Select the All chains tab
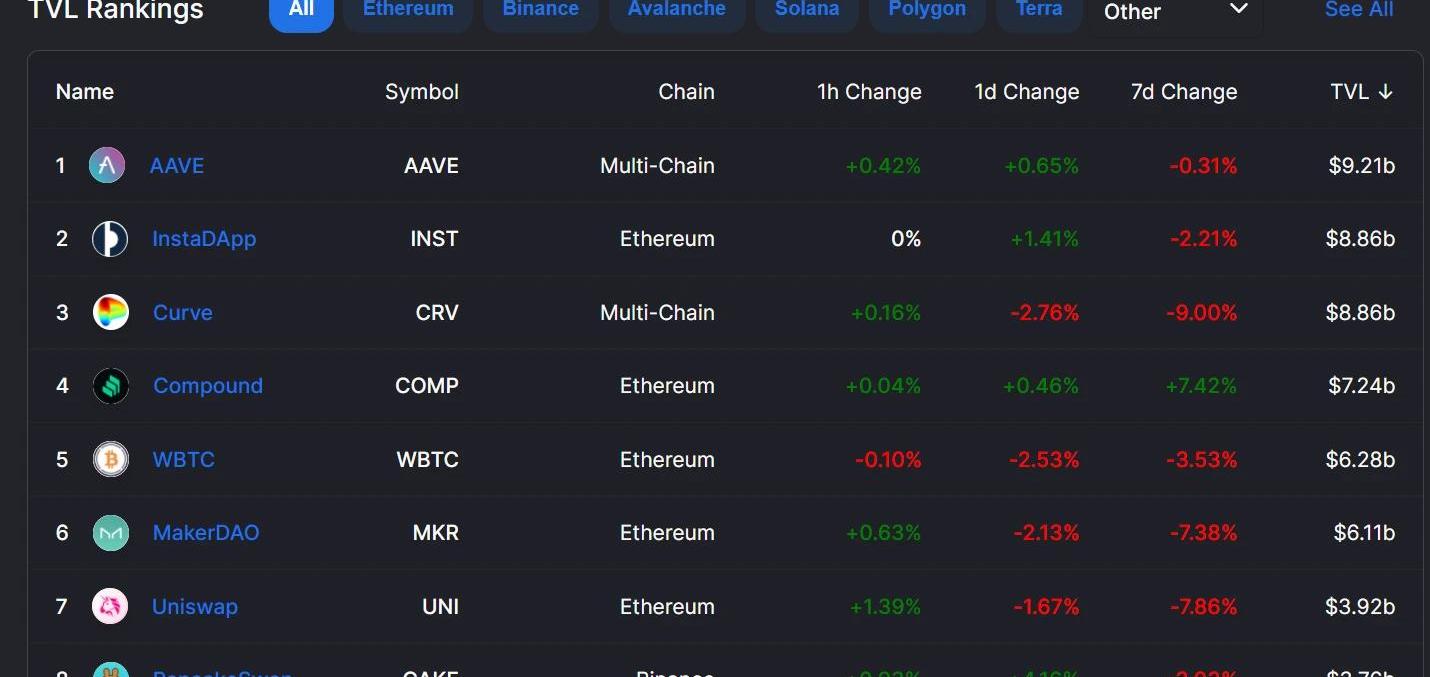Screen dimensions: 1430x677 point(301,10)
